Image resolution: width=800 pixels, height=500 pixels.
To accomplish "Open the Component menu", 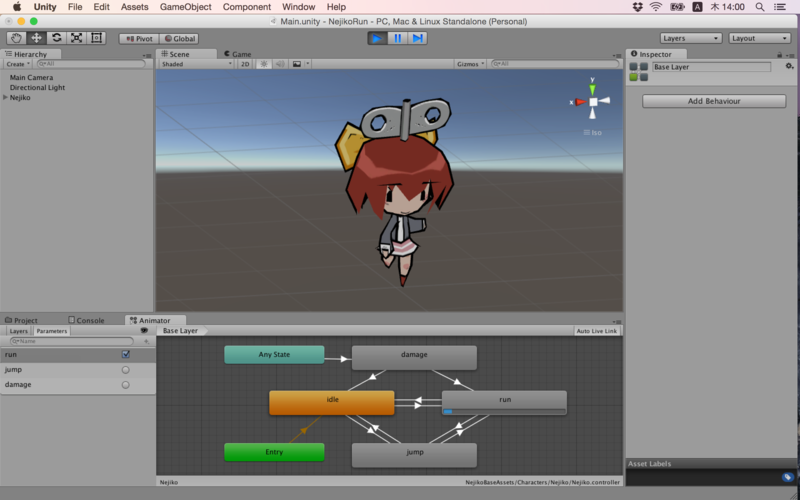I will pos(247,7).
